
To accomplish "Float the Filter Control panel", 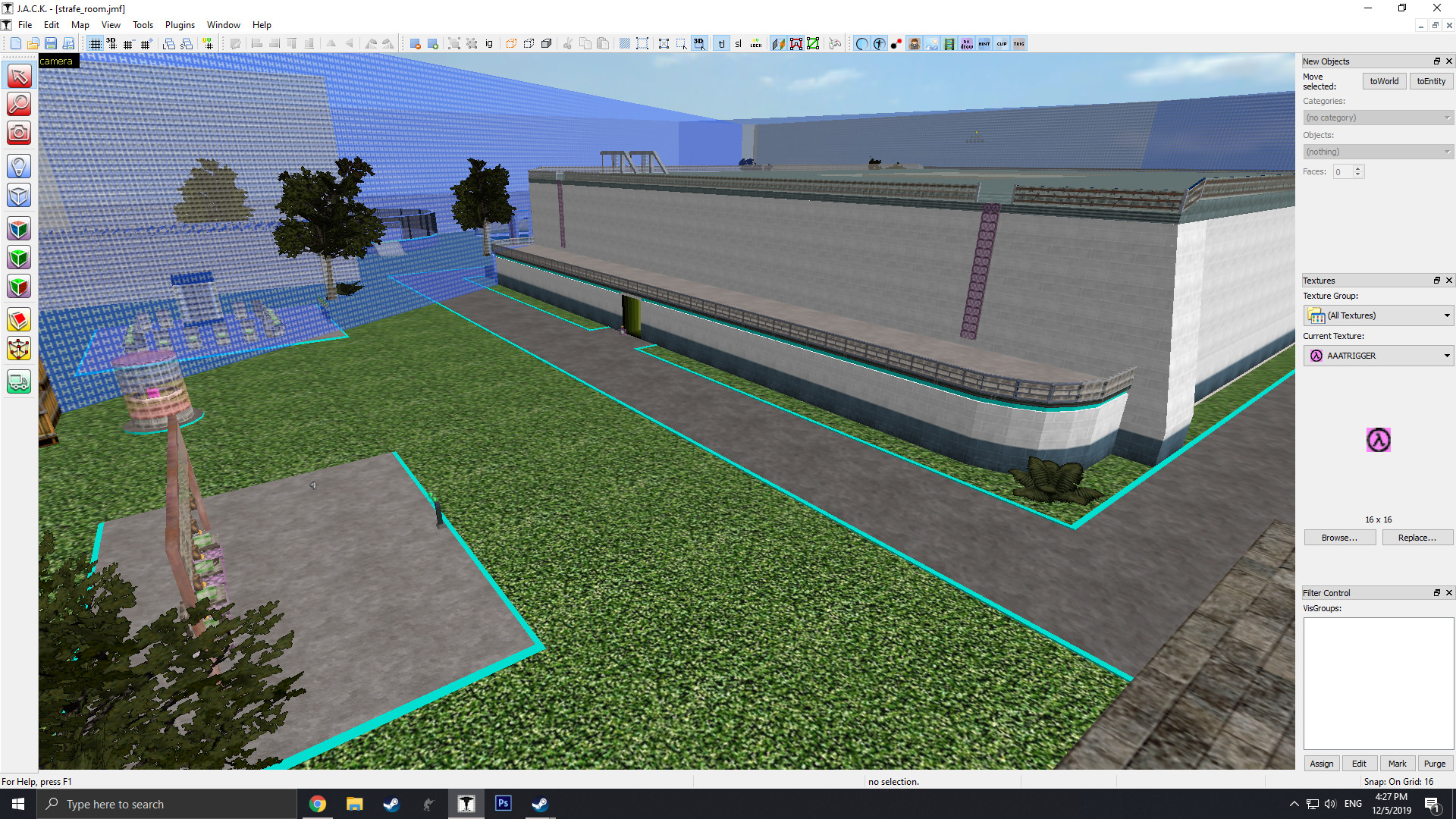I will click(x=1436, y=593).
